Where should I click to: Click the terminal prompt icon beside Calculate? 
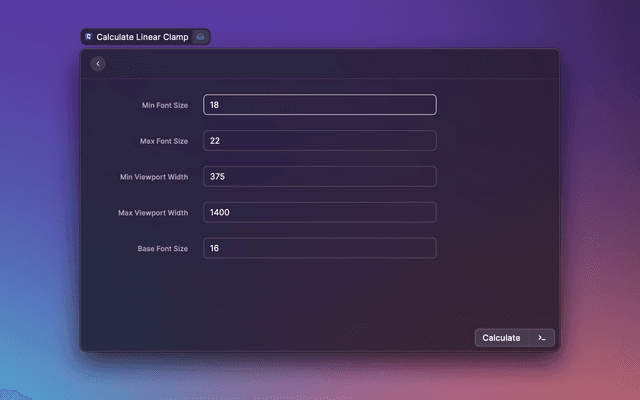coord(541,338)
